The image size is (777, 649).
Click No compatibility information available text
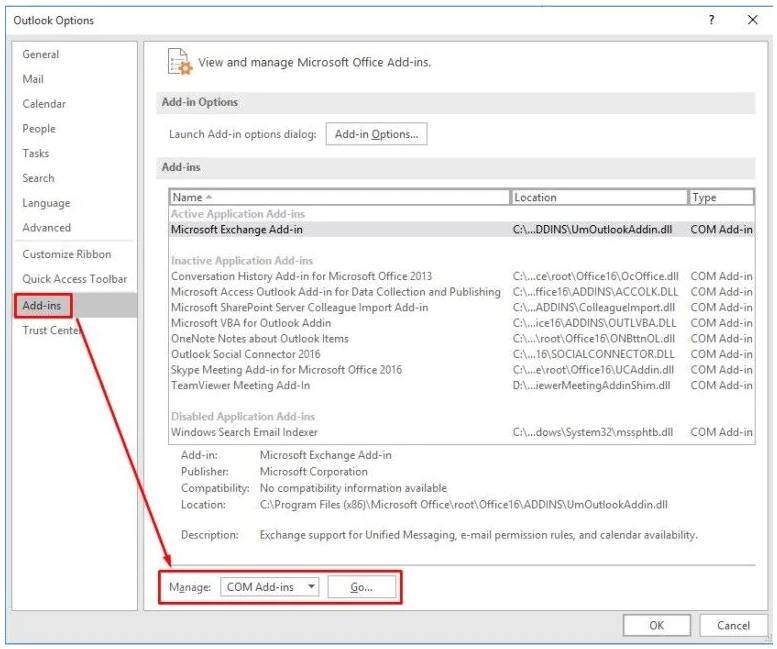pos(353,488)
